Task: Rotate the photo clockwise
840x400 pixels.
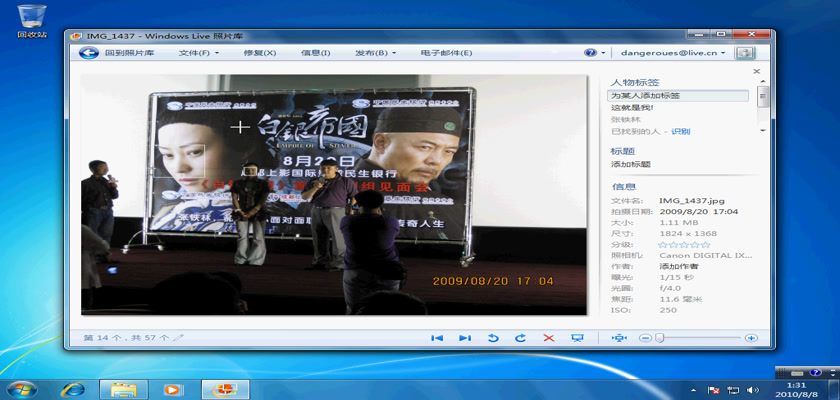Action: coord(520,338)
